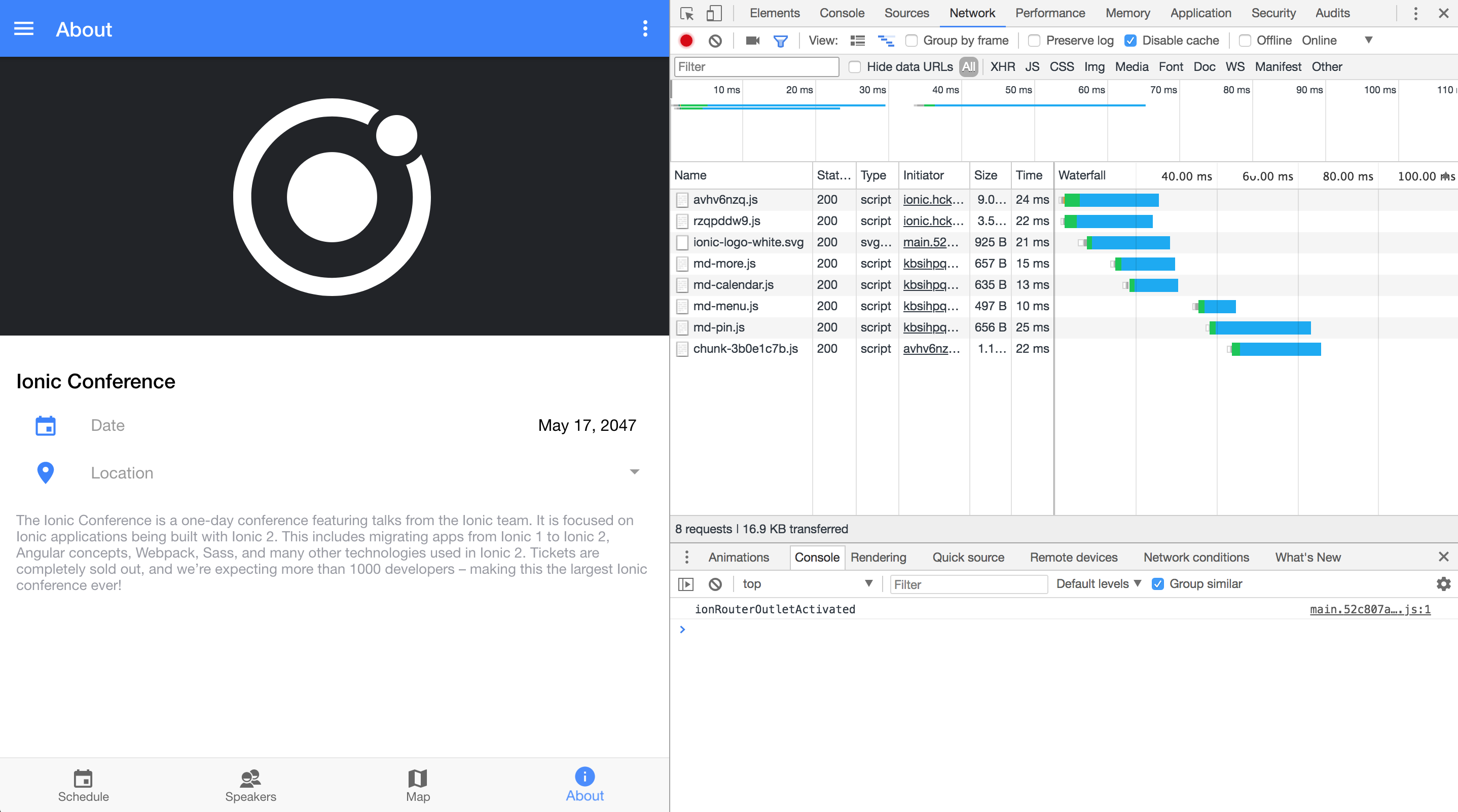The width and height of the screenshot is (1458, 812).
Task: Close the DevTools panel
Action: tap(1443, 13)
